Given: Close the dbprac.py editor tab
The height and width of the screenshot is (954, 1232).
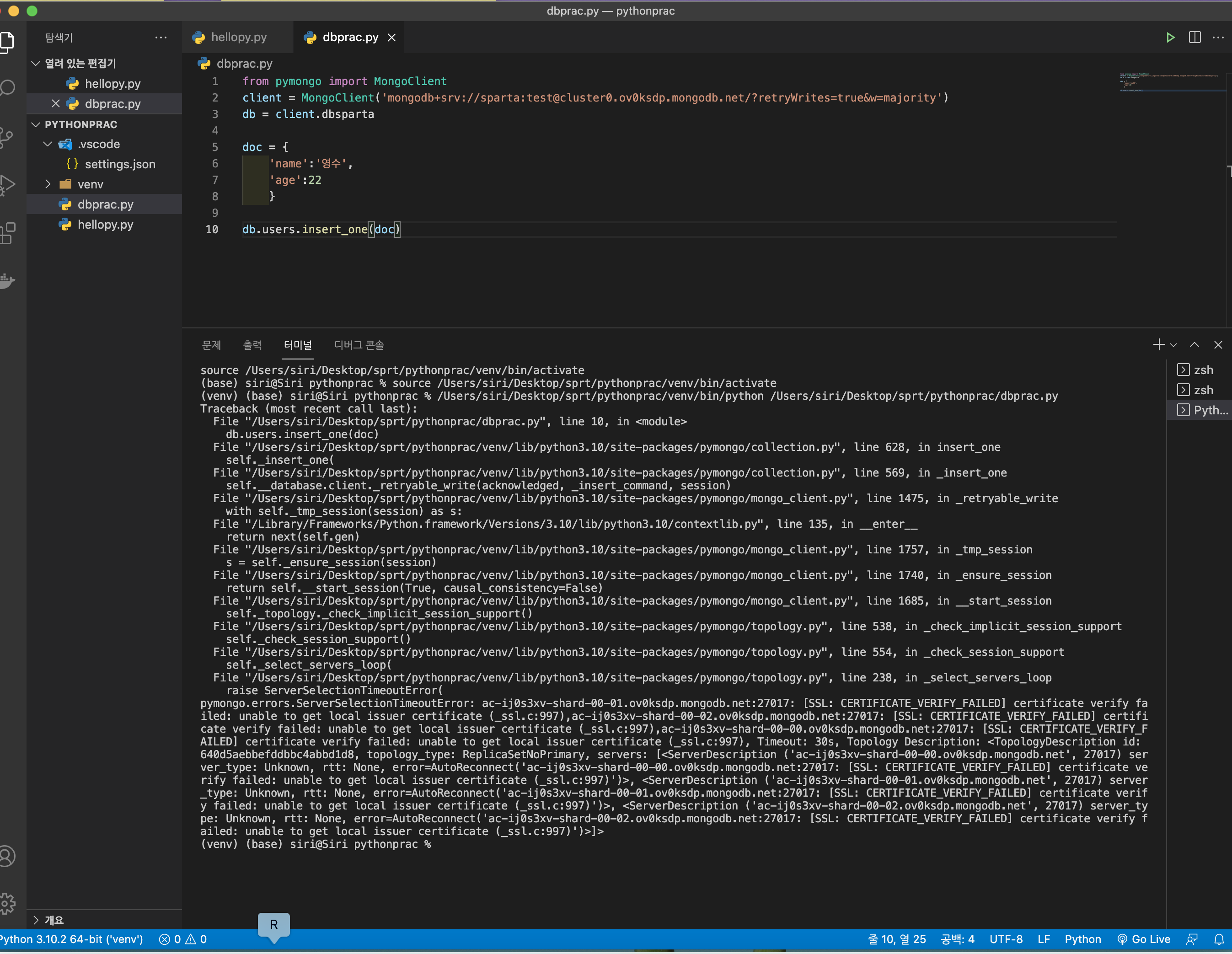Looking at the screenshot, I should 391,38.
